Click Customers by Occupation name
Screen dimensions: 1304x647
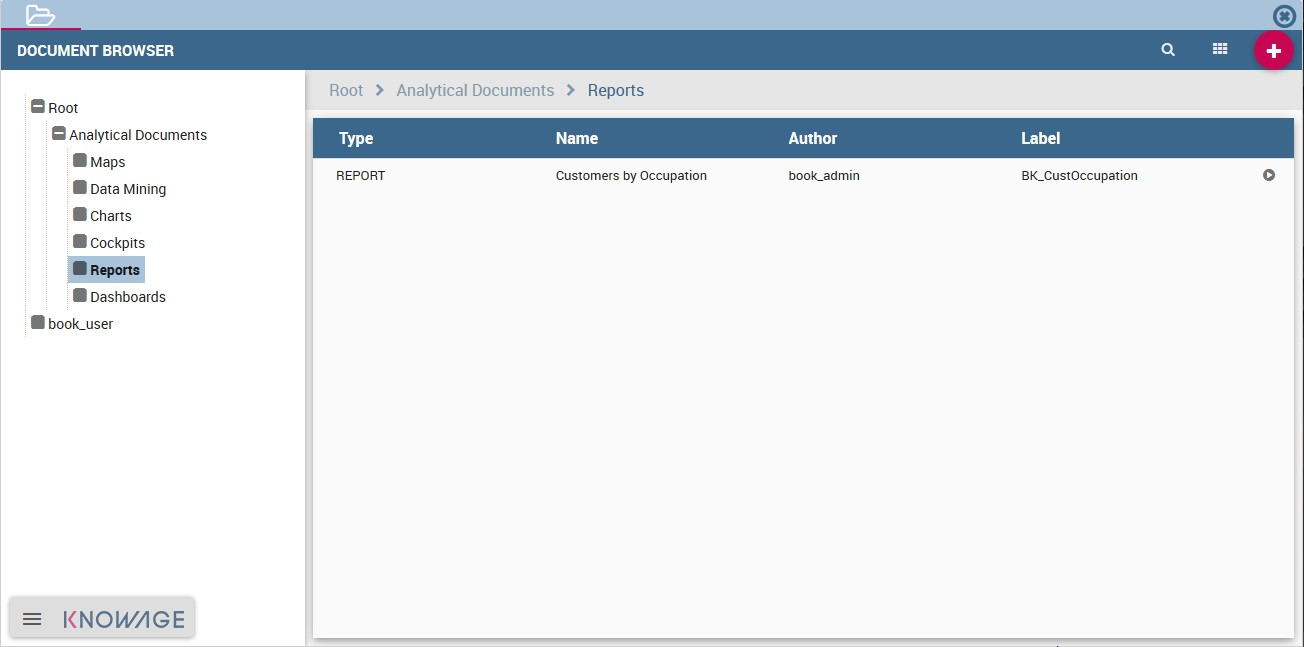(x=631, y=176)
